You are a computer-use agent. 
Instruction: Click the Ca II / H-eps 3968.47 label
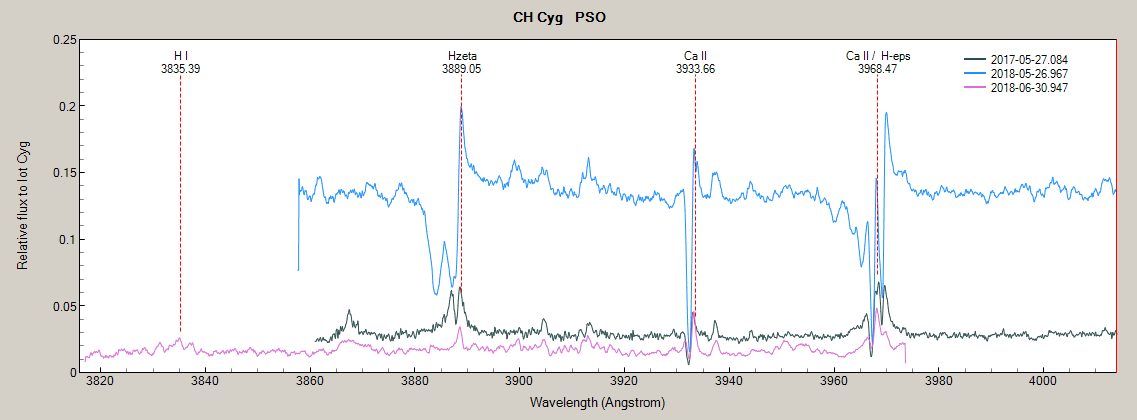(877, 63)
